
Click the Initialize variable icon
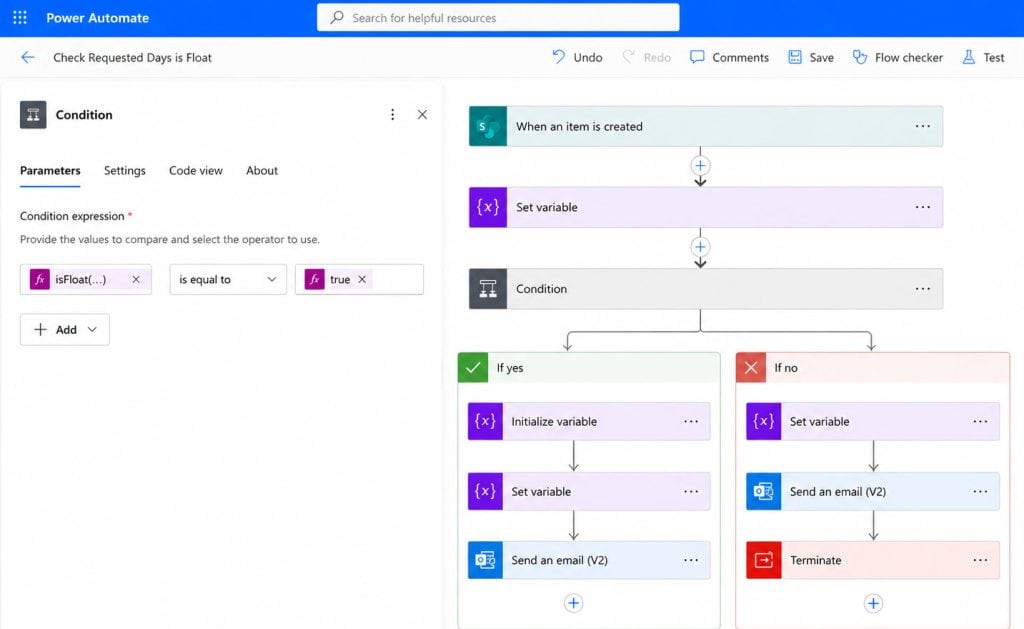[485, 421]
